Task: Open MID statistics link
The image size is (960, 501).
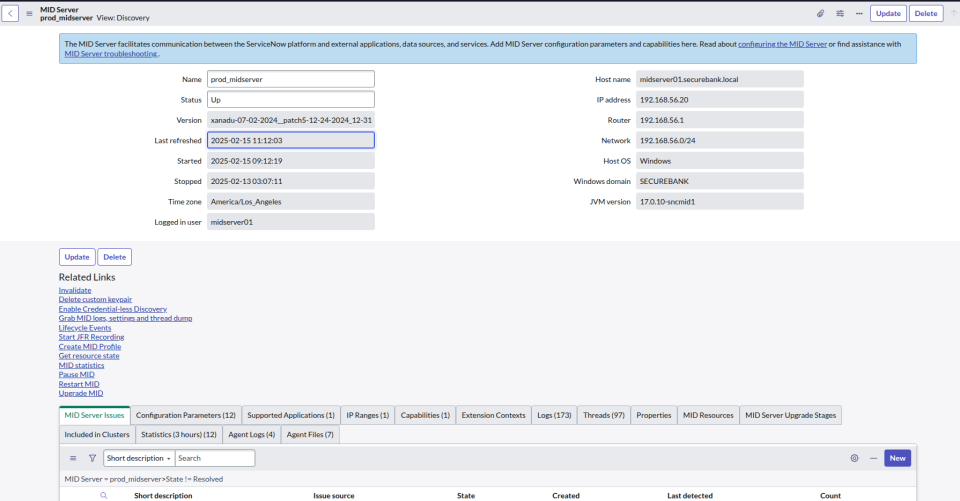Action: tap(81, 365)
